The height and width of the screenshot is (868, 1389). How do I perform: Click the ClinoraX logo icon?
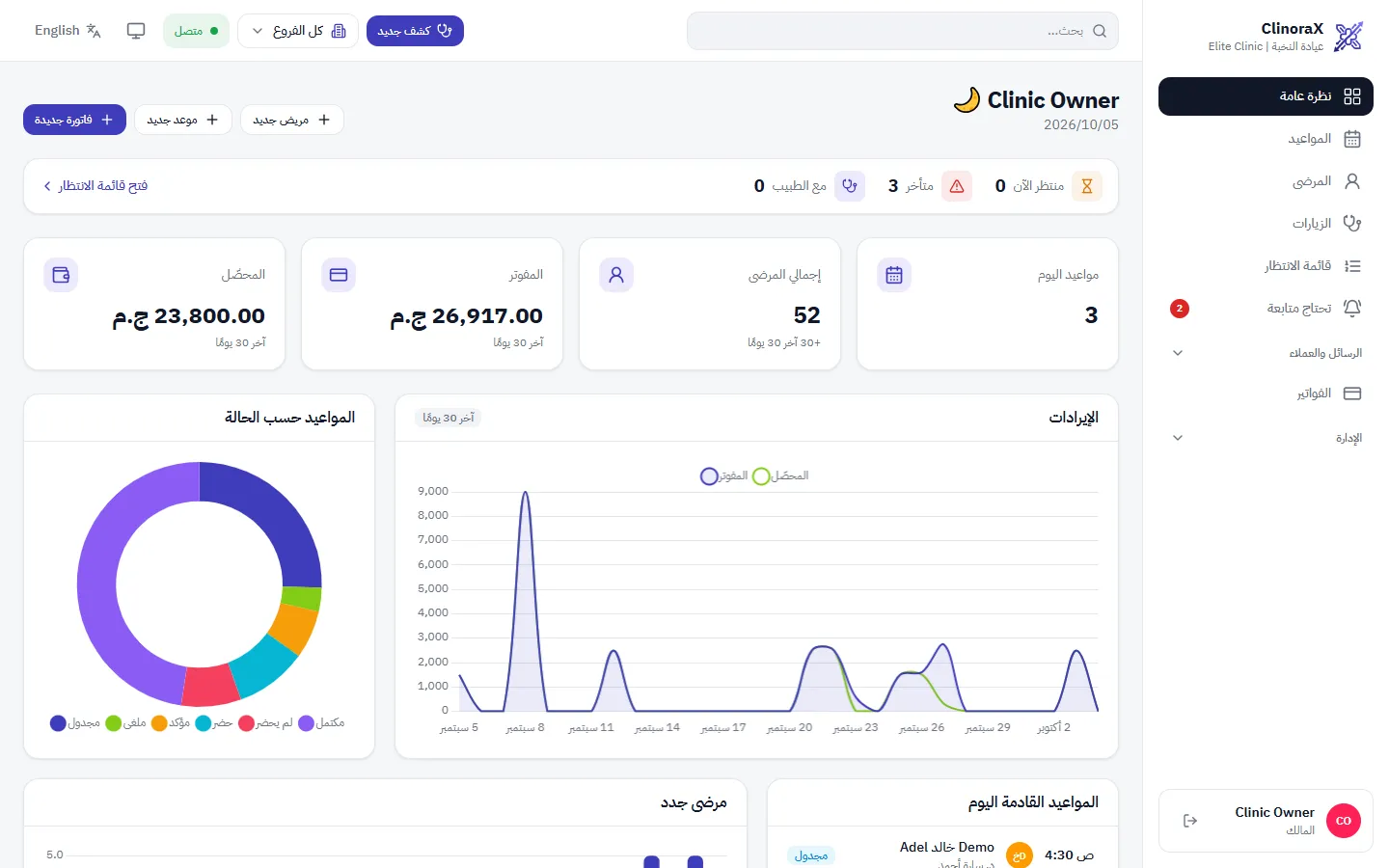tap(1348, 37)
